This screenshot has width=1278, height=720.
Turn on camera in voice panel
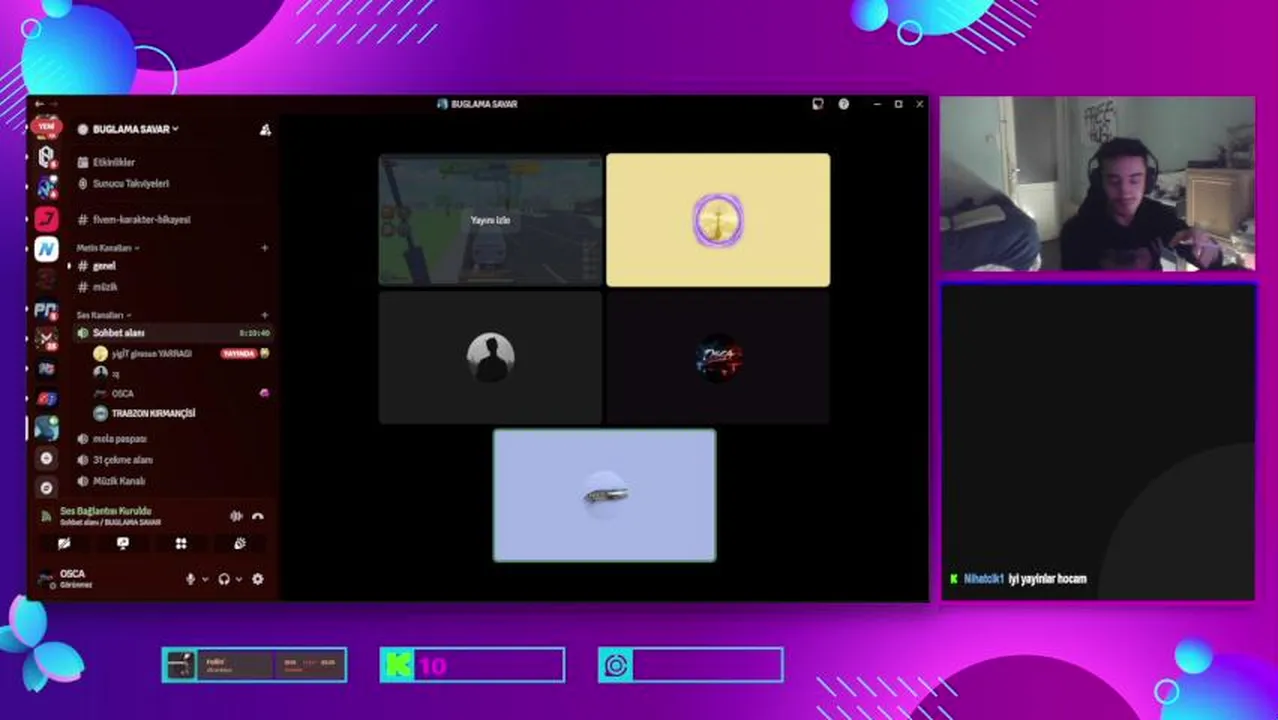click(64, 544)
